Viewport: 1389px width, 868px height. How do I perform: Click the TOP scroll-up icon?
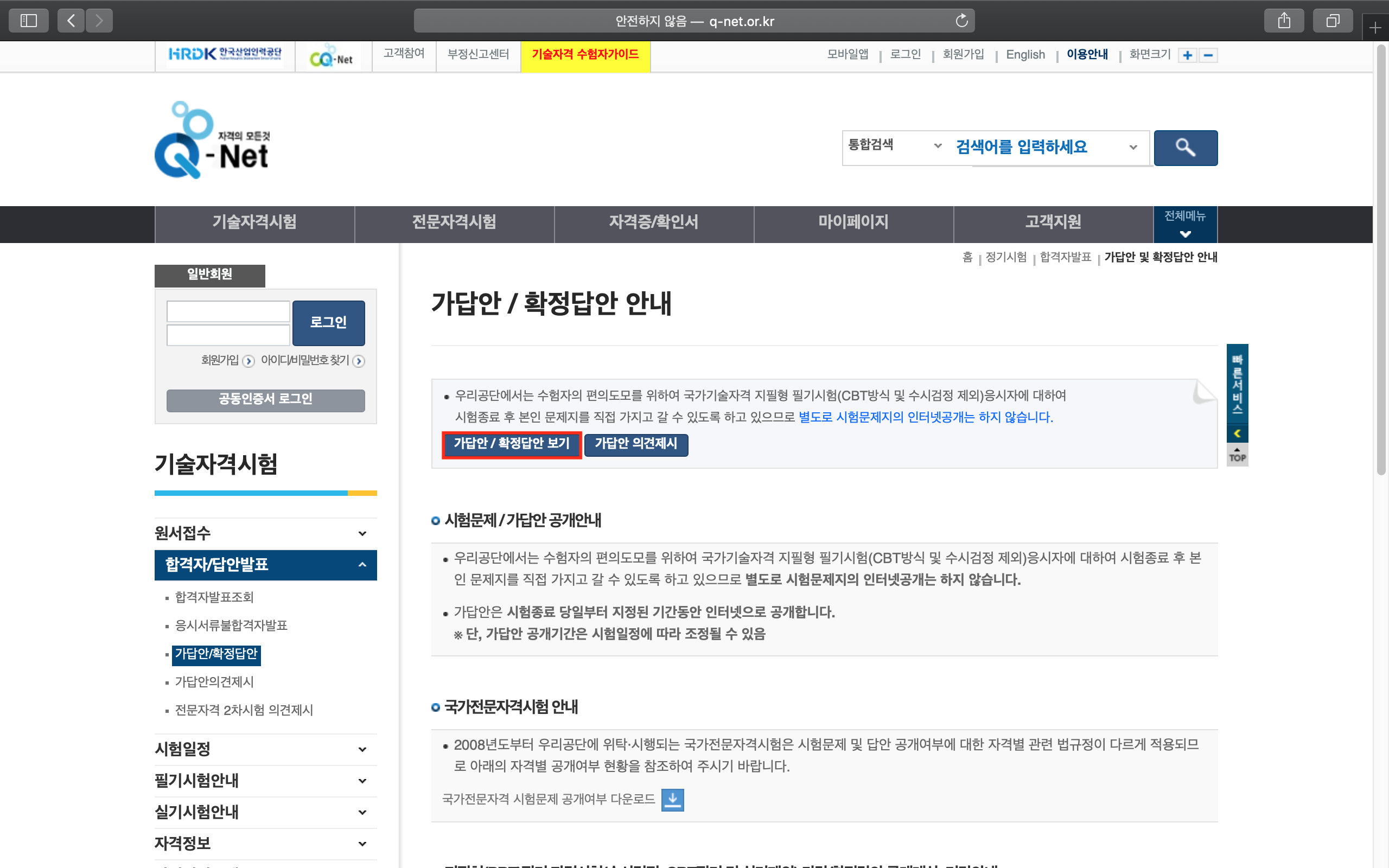click(x=1237, y=455)
